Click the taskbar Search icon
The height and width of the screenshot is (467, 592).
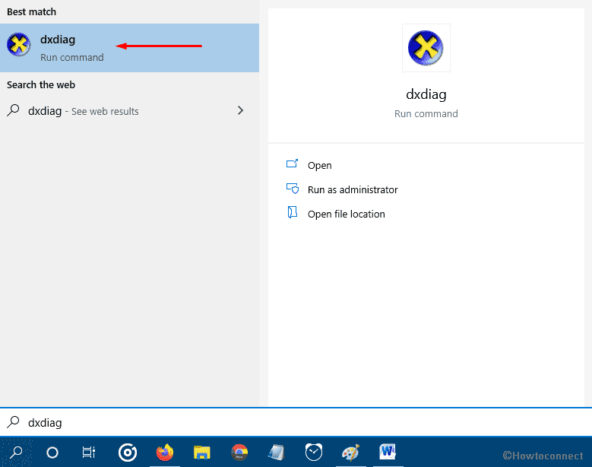click(16, 452)
